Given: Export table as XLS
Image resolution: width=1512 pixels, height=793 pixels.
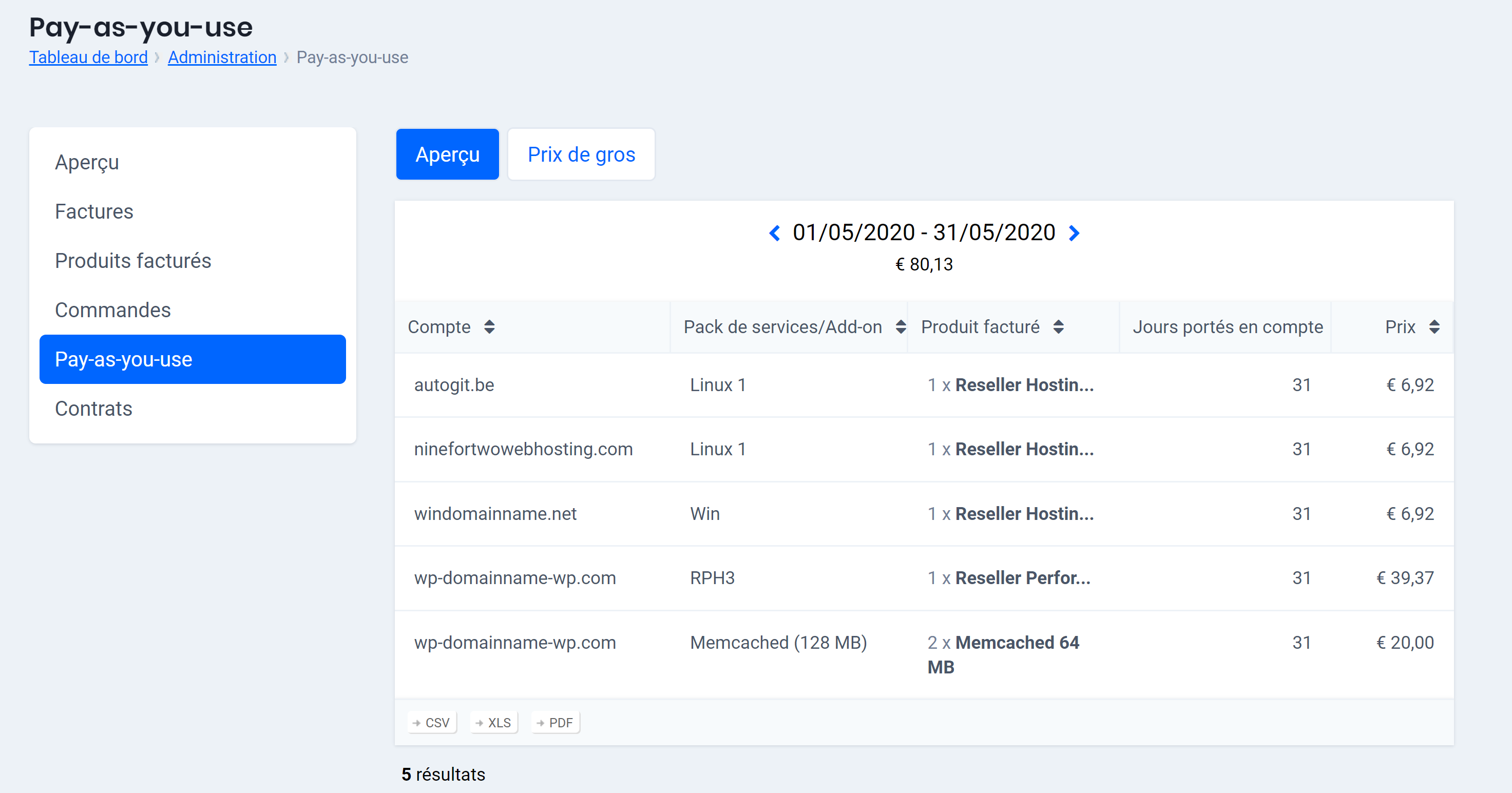Looking at the screenshot, I should [494, 723].
